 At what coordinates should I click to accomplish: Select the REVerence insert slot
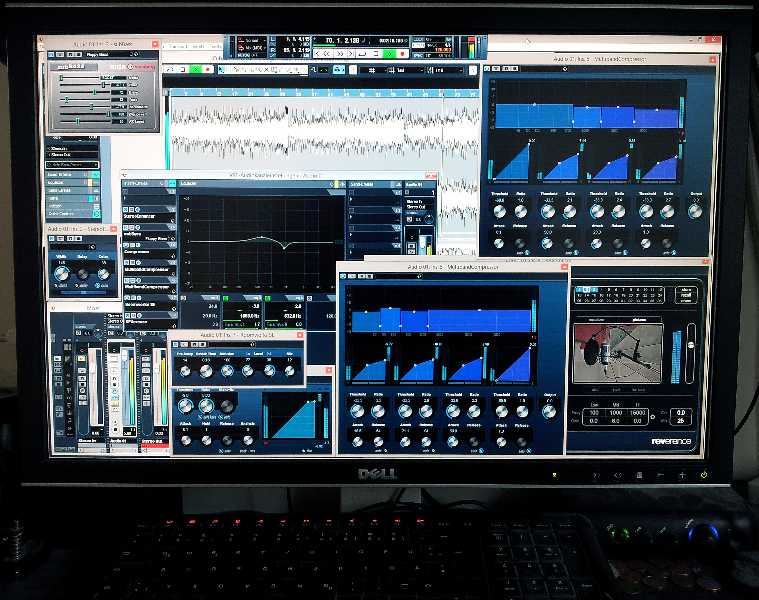(x=148, y=321)
